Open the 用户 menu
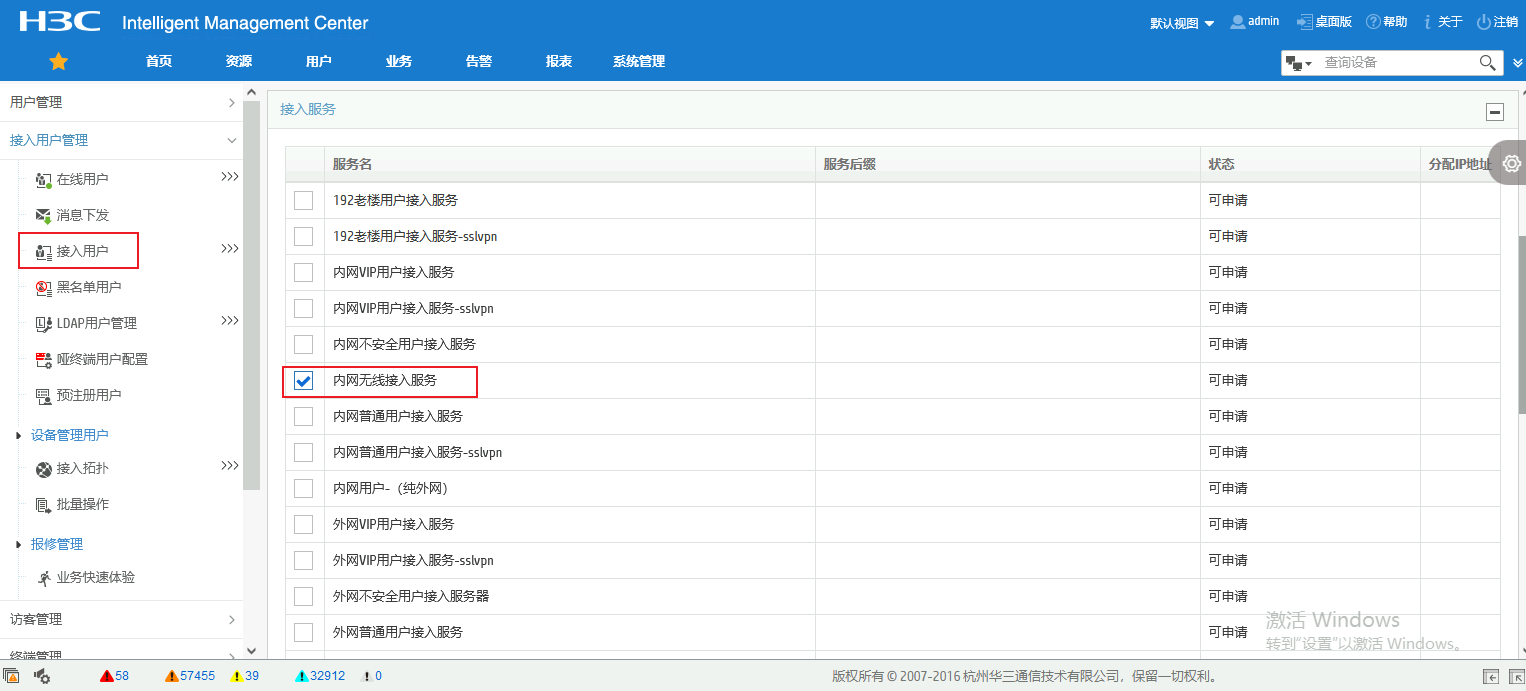This screenshot has height=691, width=1526. pyautogui.click(x=319, y=62)
